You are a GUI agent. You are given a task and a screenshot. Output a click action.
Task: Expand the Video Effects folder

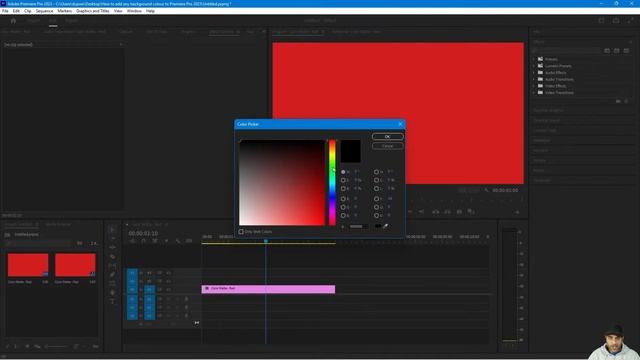pos(533,86)
